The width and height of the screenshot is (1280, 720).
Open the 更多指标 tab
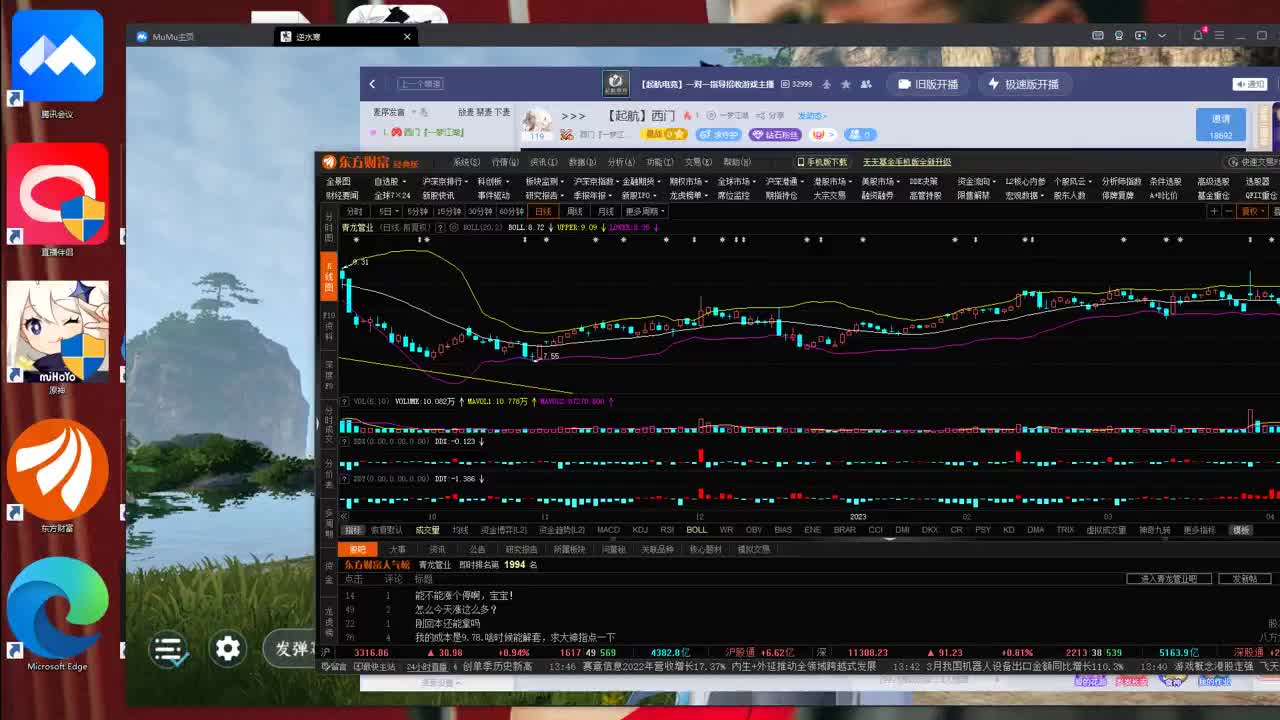coord(1199,530)
